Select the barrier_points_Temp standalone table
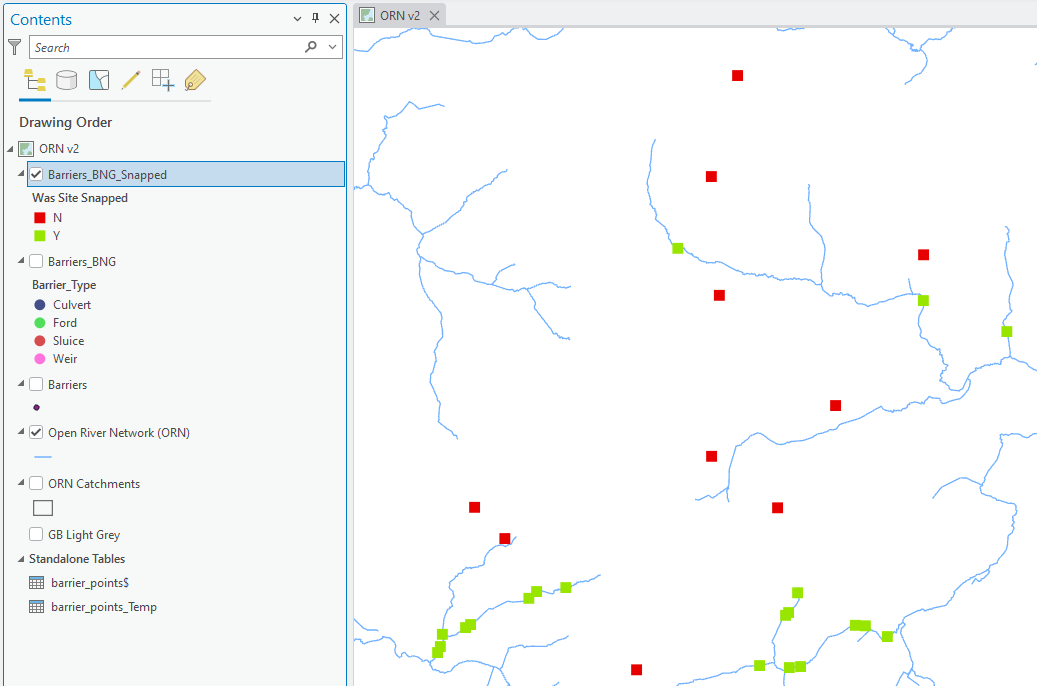This screenshot has width=1037, height=686. point(103,607)
